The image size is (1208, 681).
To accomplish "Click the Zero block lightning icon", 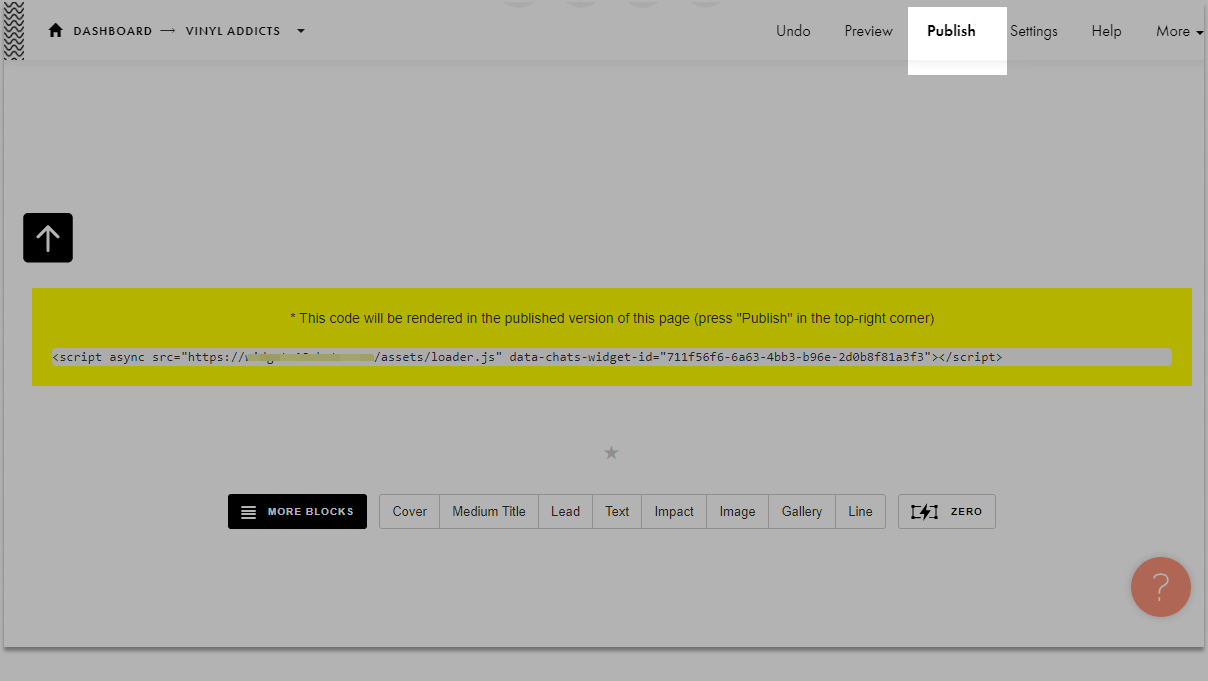I will [x=925, y=512].
